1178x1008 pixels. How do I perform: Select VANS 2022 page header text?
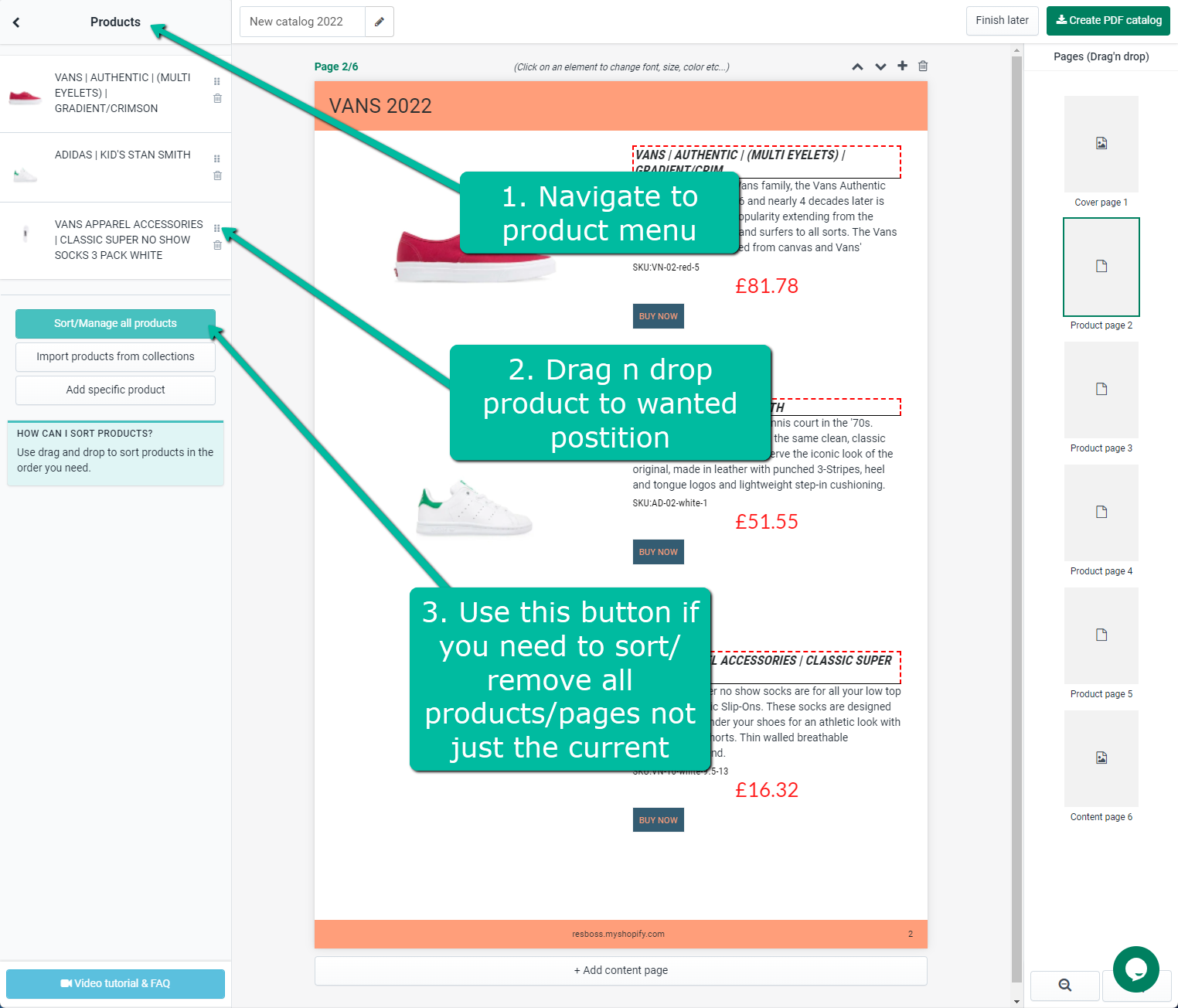pos(380,106)
